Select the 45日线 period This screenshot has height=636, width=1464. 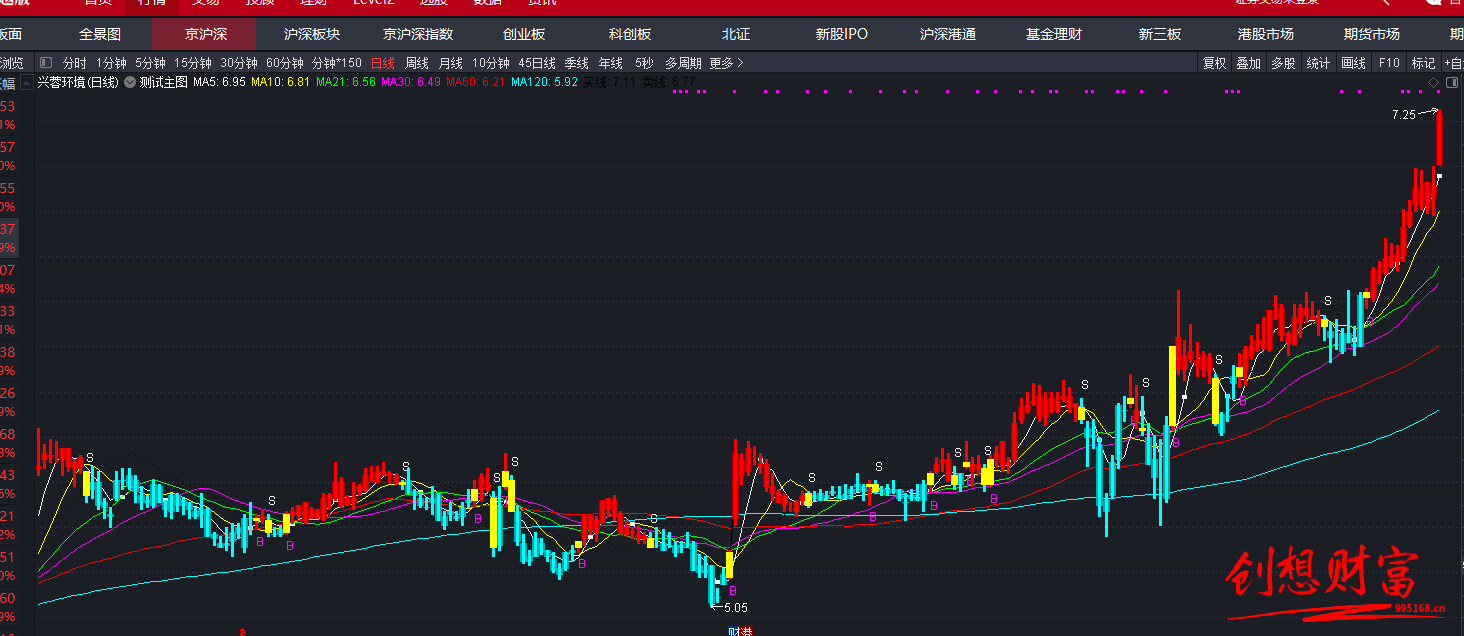[x=537, y=63]
